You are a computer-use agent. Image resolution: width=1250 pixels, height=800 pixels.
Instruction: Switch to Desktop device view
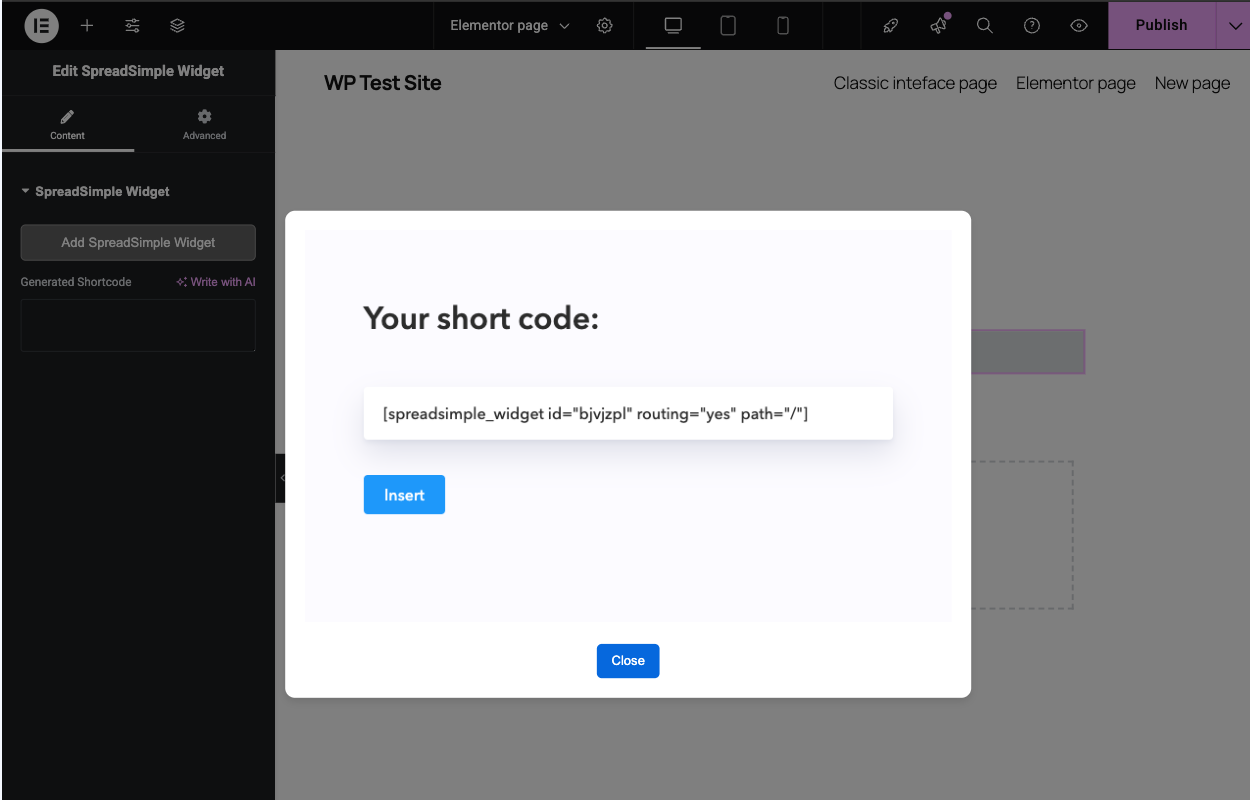click(673, 25)
